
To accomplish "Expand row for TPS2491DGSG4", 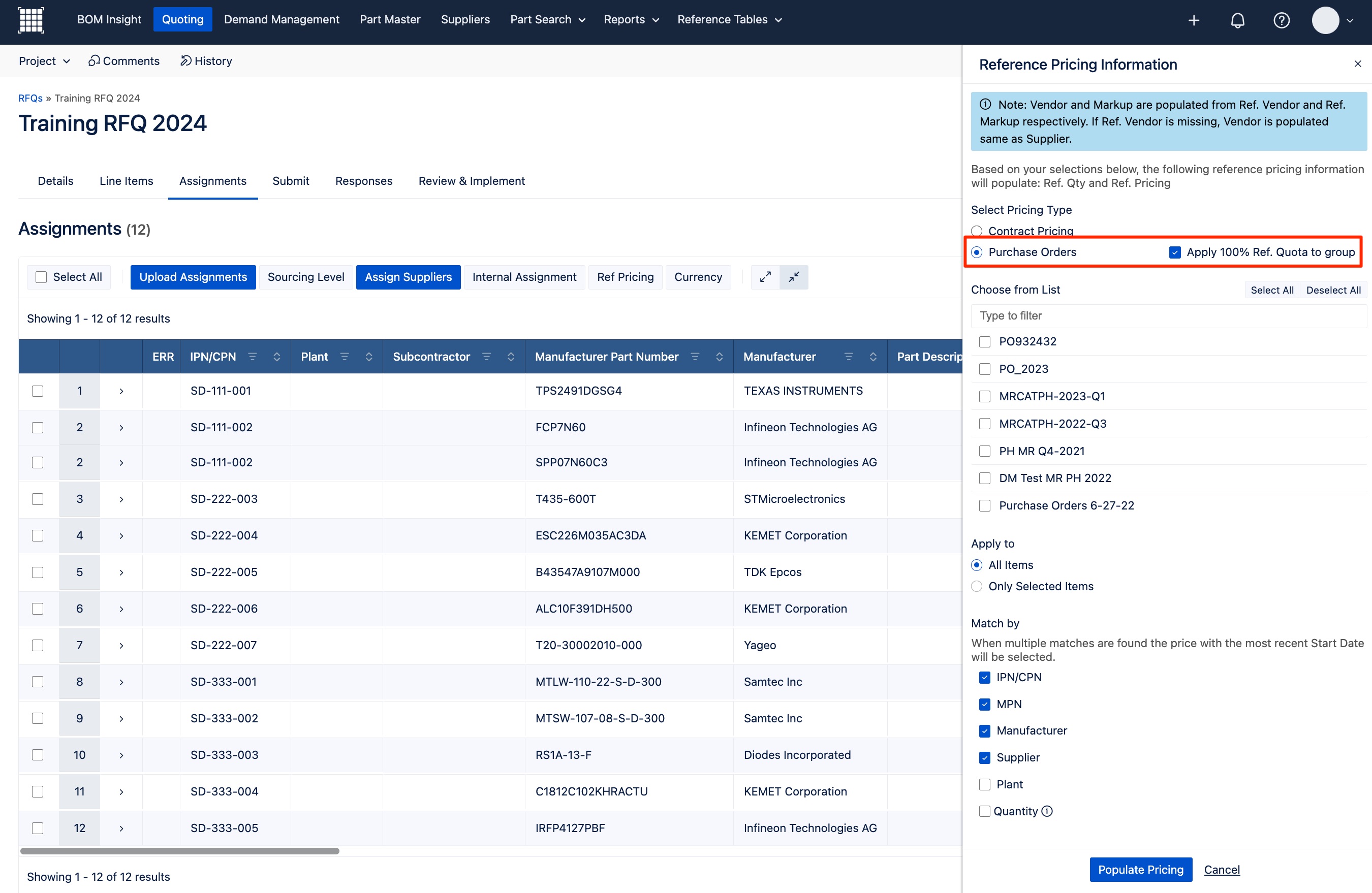I will pos(121,391).
